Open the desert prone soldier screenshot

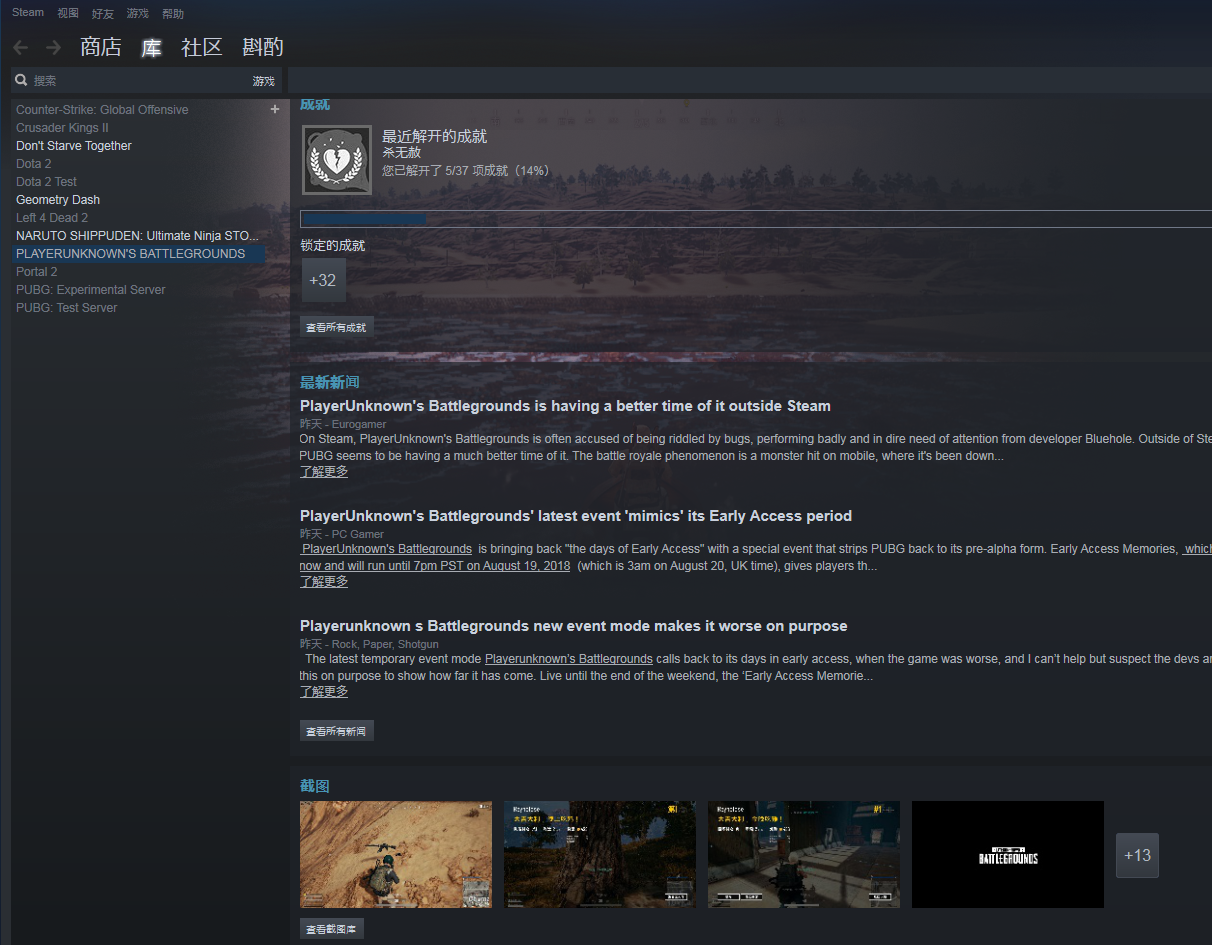click(x=396, y=854)
